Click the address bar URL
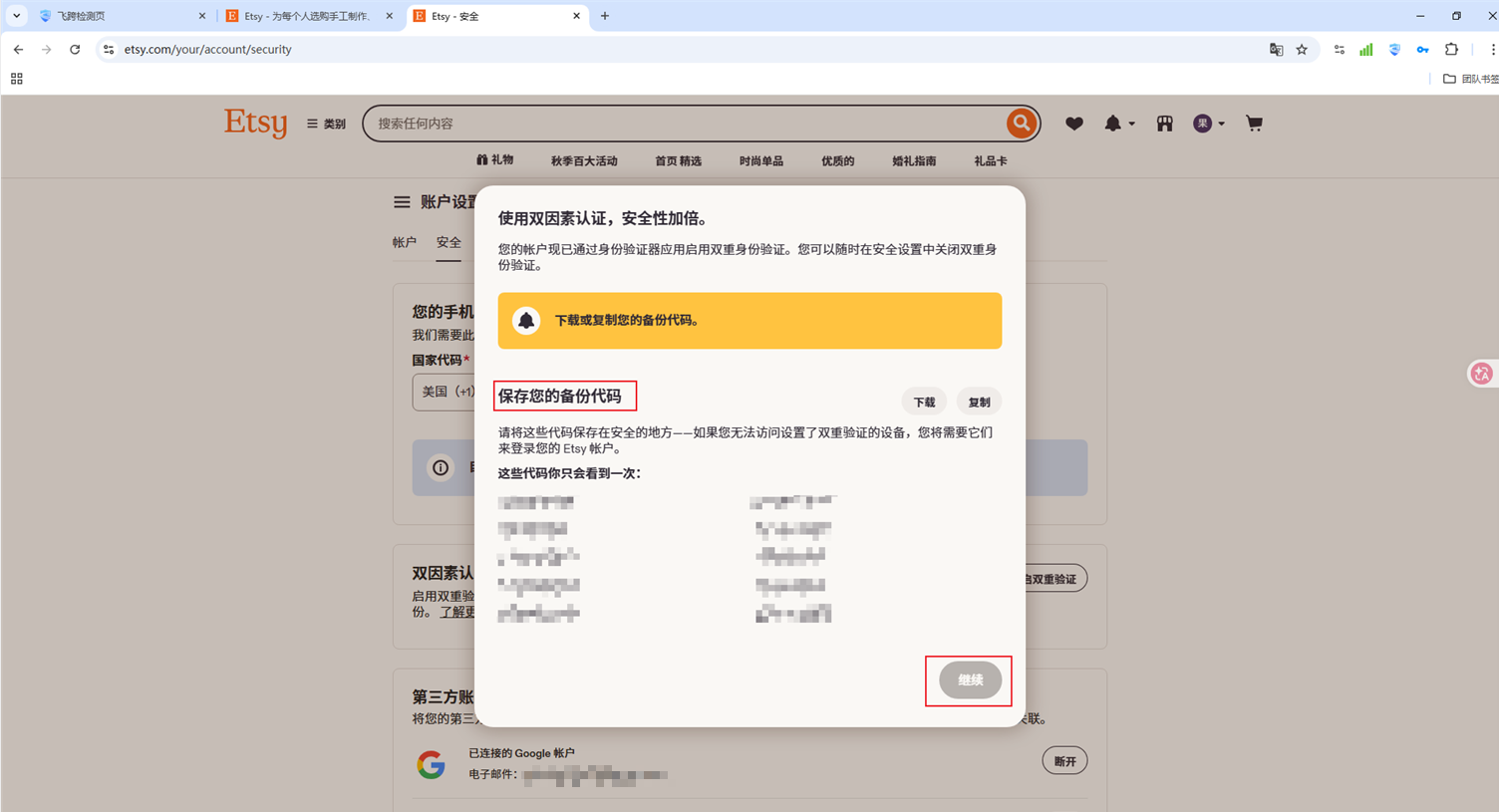 [x=208, y=50]
